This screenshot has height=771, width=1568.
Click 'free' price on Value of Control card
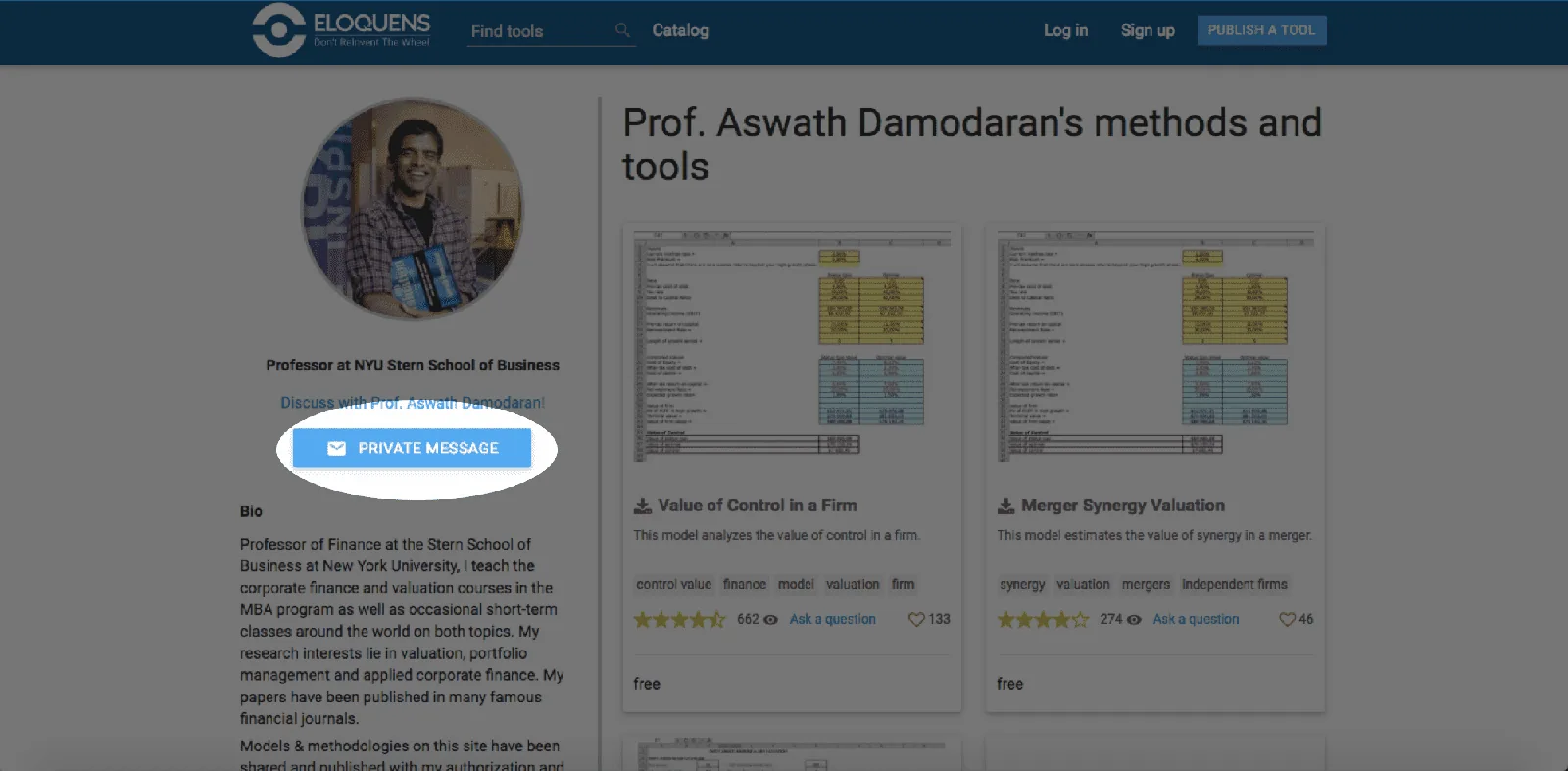pyautogui.click(x=647, y=684)
